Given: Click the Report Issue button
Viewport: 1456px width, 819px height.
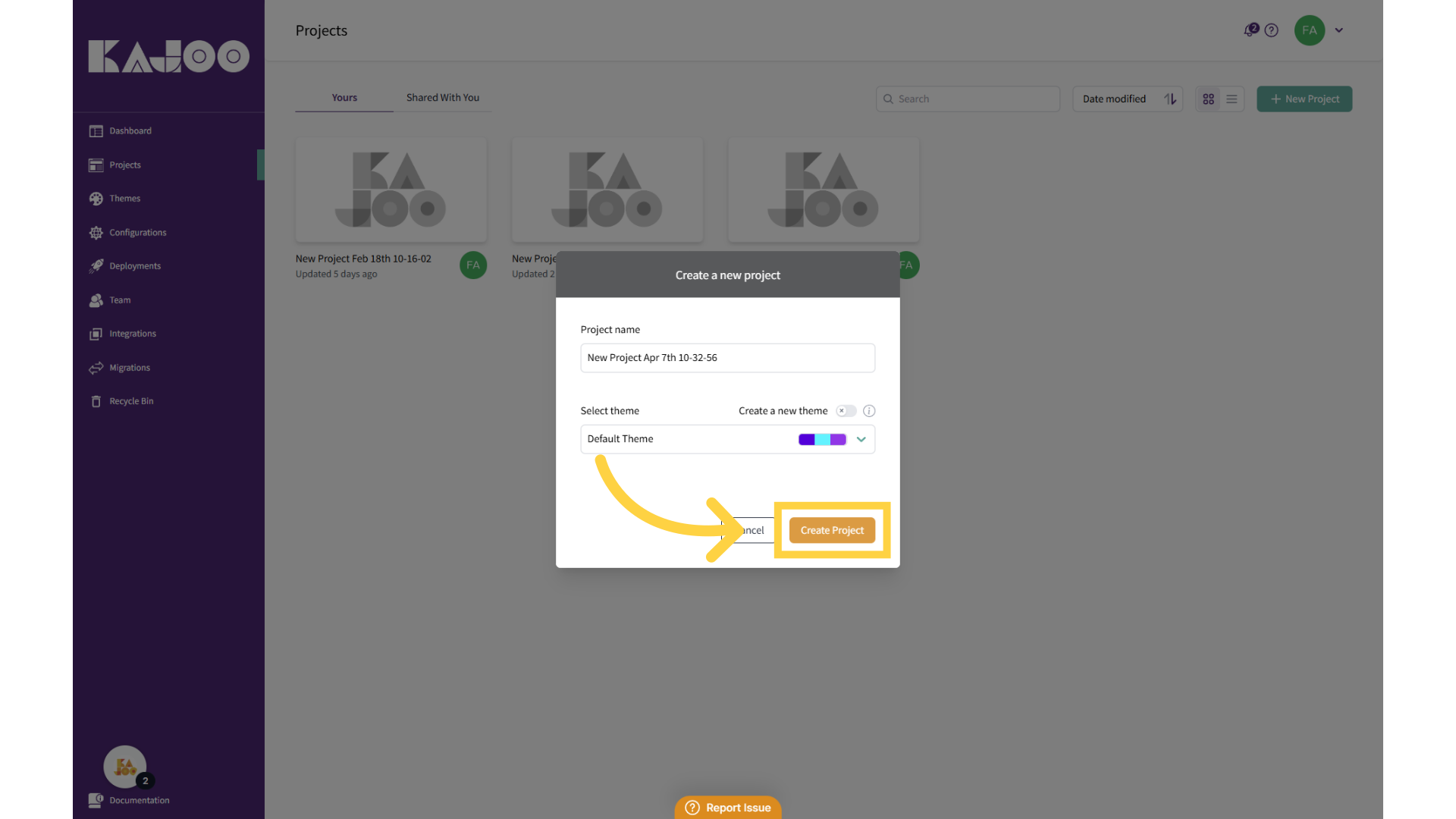Looking at the screenshot, I should tap(727, 808).
